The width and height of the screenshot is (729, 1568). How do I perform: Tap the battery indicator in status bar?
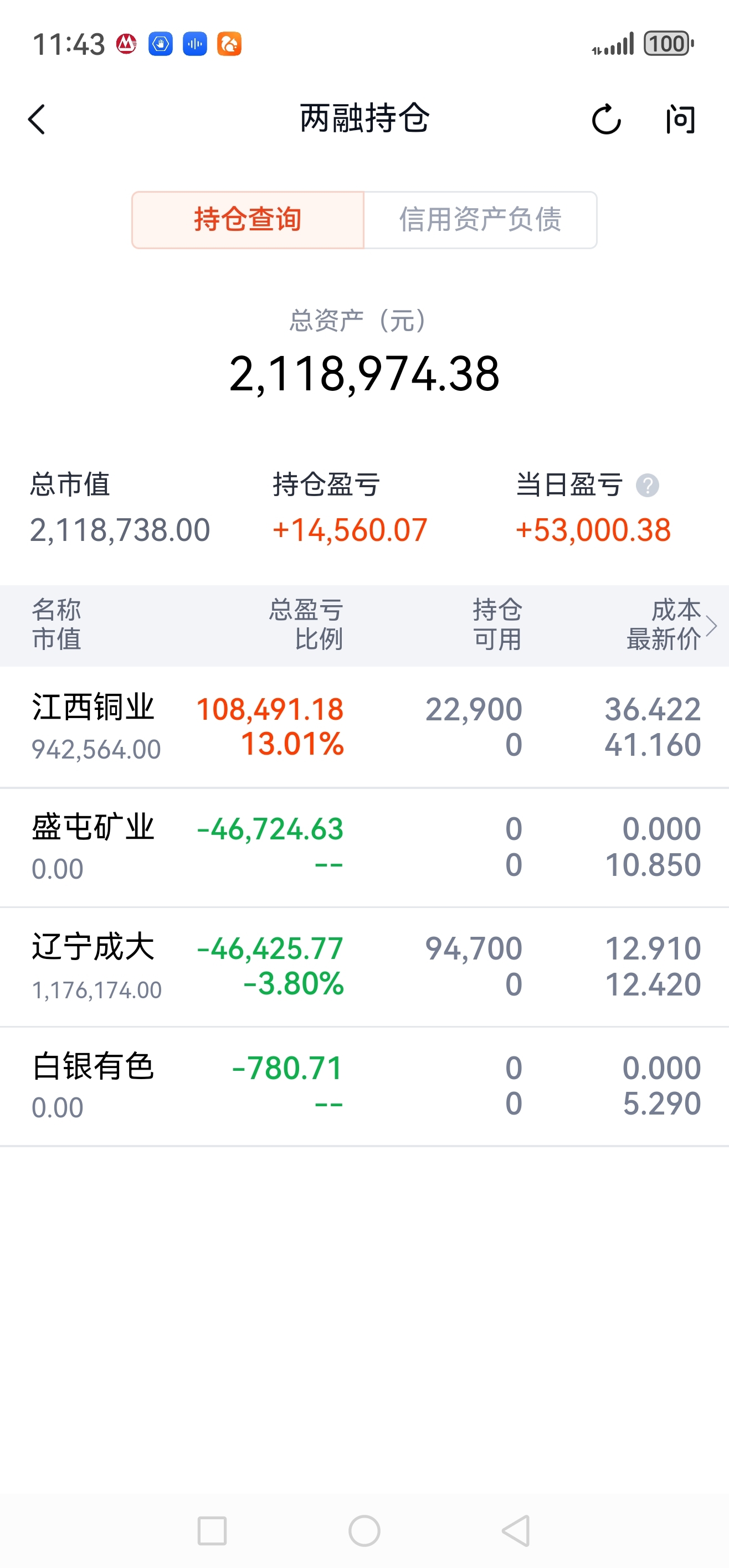(669, 44)
